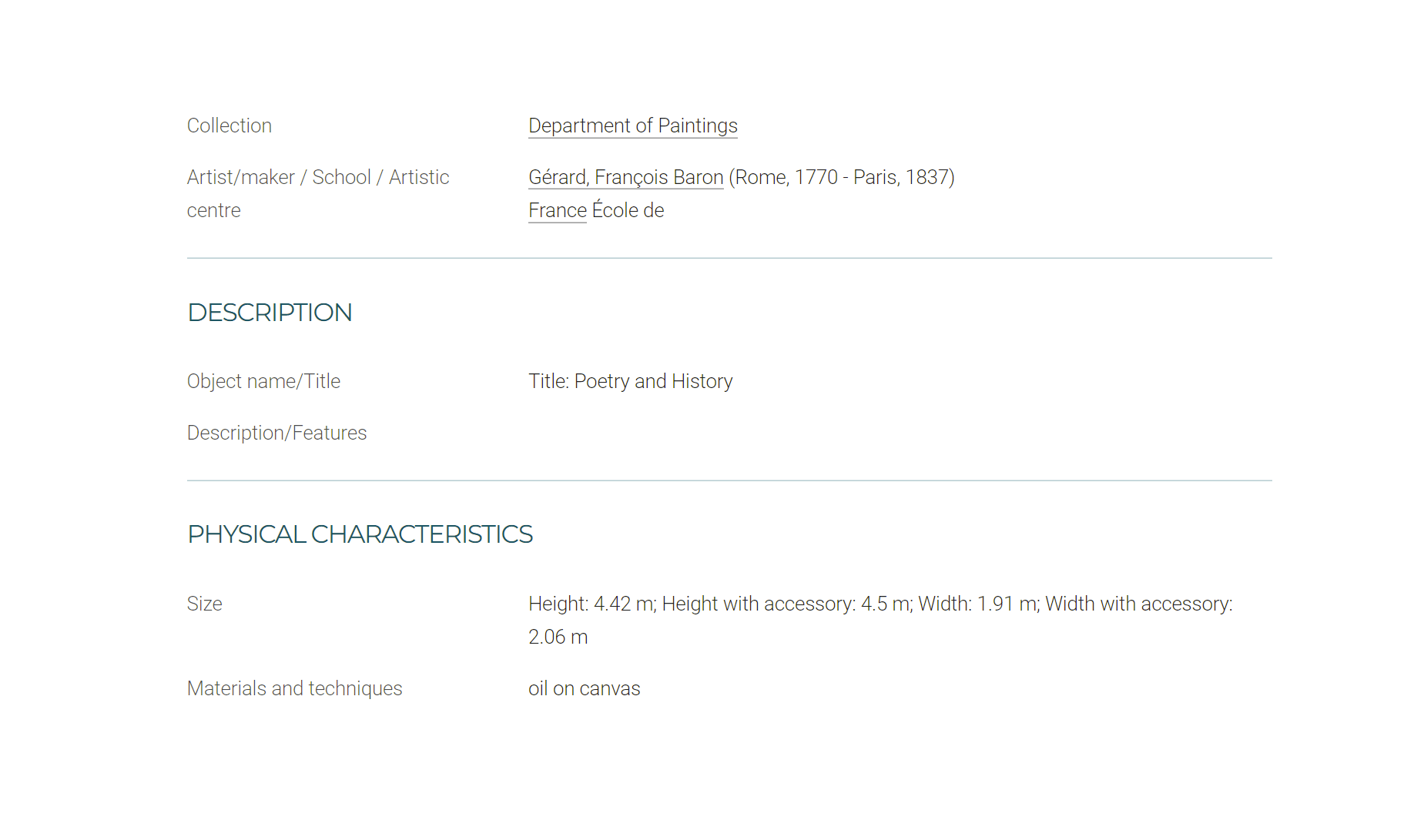
Task: Click the artist dates (Rome, 1770 - Paris, 1837)
Action: (842, 177)
